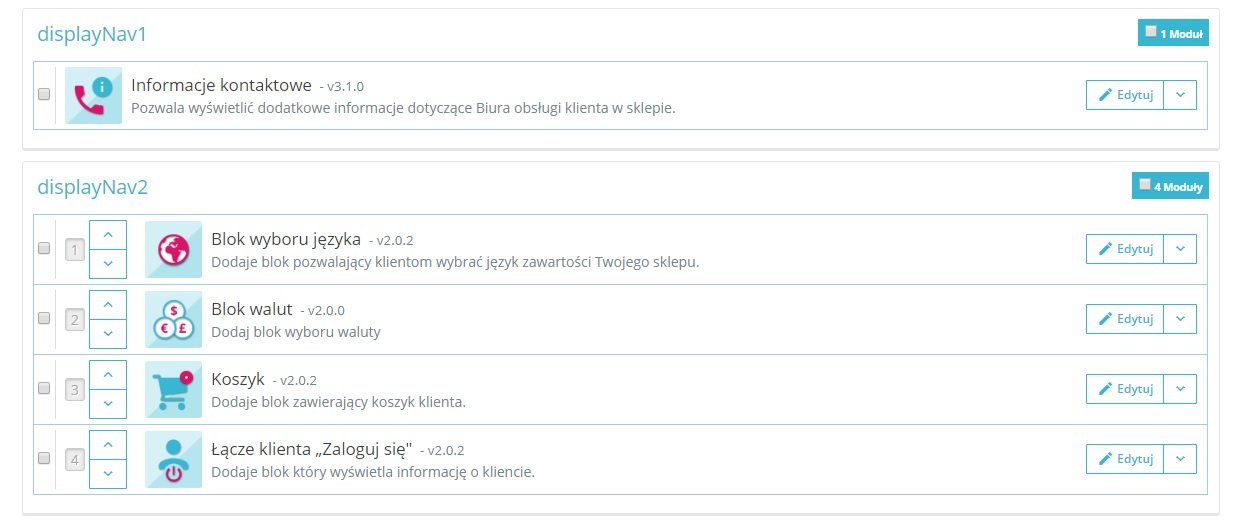Click the shopping cart icon for Koszyk
Image resolution: width=1250 pixels, height=520 pixels.
(173, 389)
